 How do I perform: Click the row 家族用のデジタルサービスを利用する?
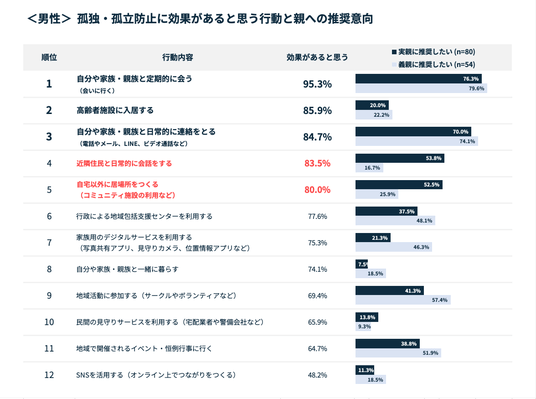coord(268,243)
